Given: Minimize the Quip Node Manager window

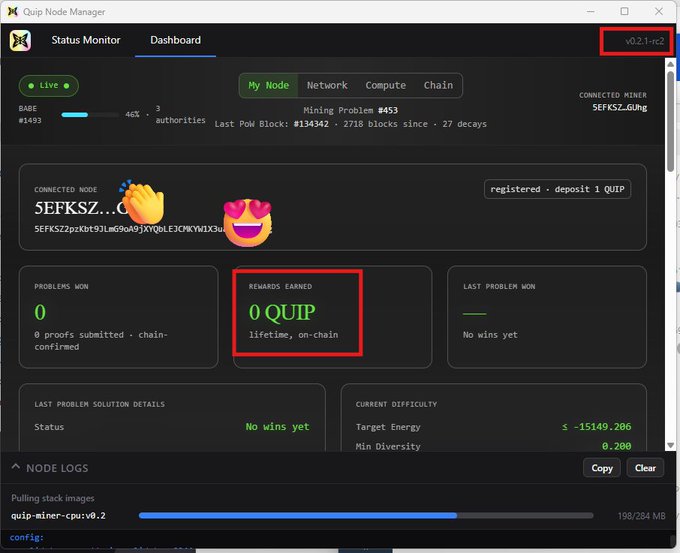Looking at the screenshot, I should coord(591,11).
